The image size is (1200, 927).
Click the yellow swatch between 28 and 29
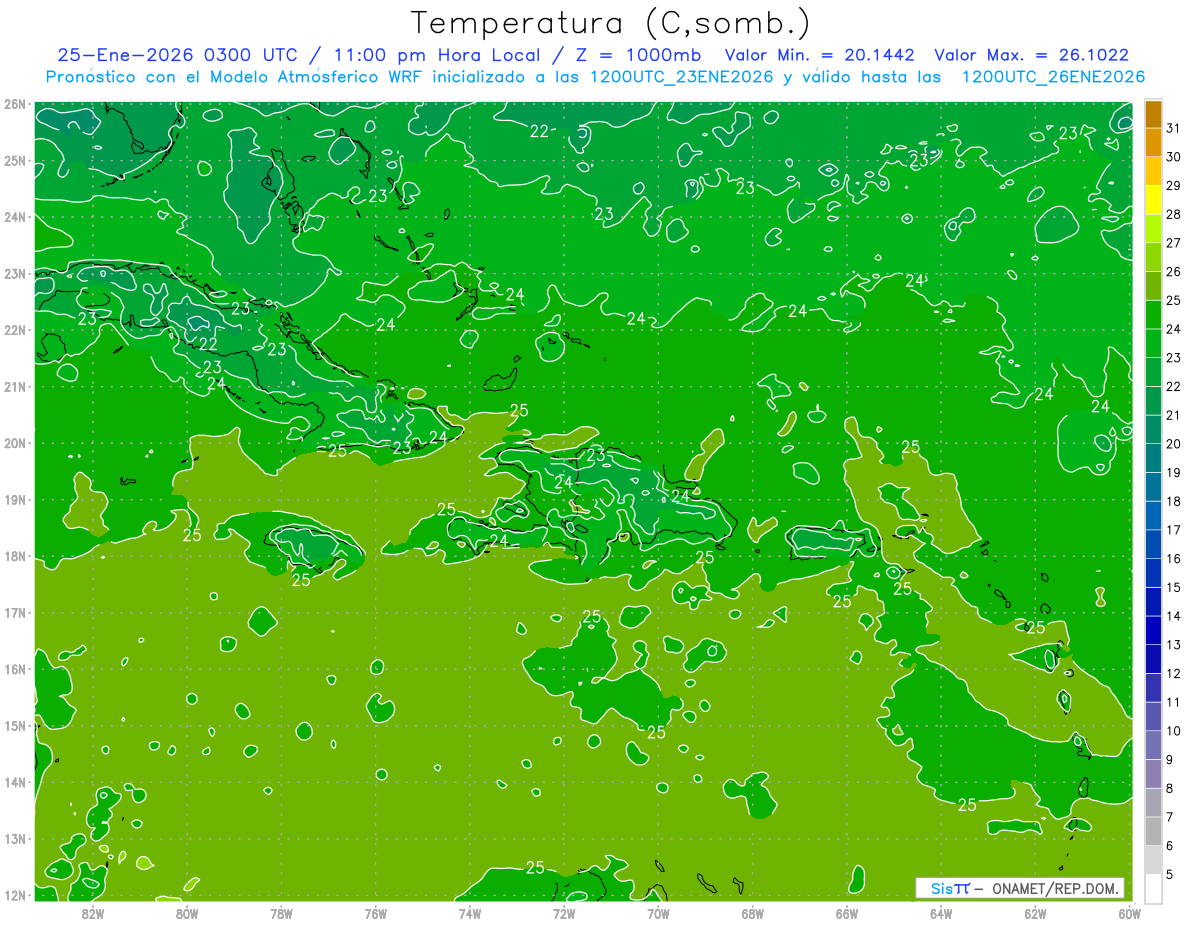click(x=1153, y=199)
